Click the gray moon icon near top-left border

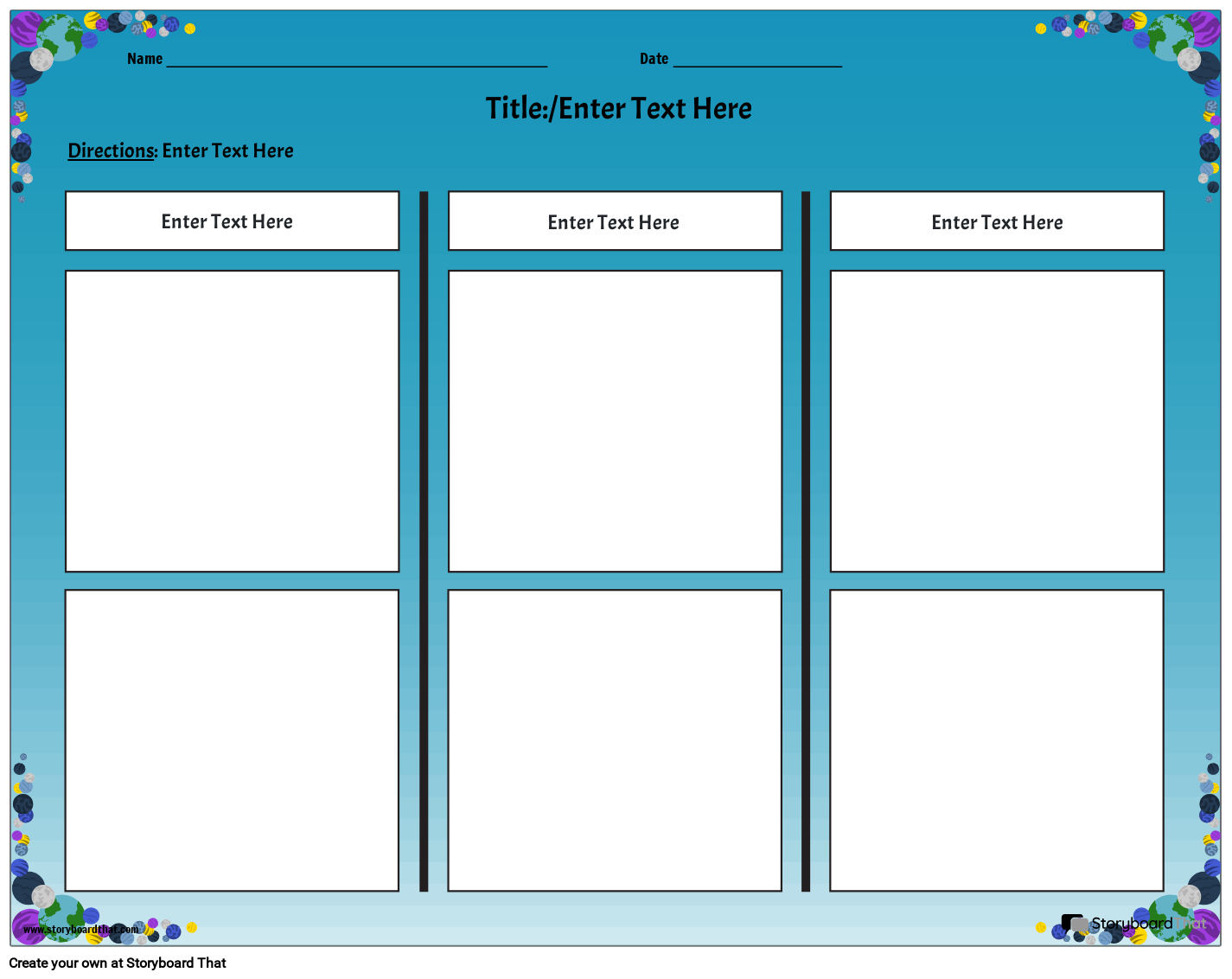click(x=41, y=59)
